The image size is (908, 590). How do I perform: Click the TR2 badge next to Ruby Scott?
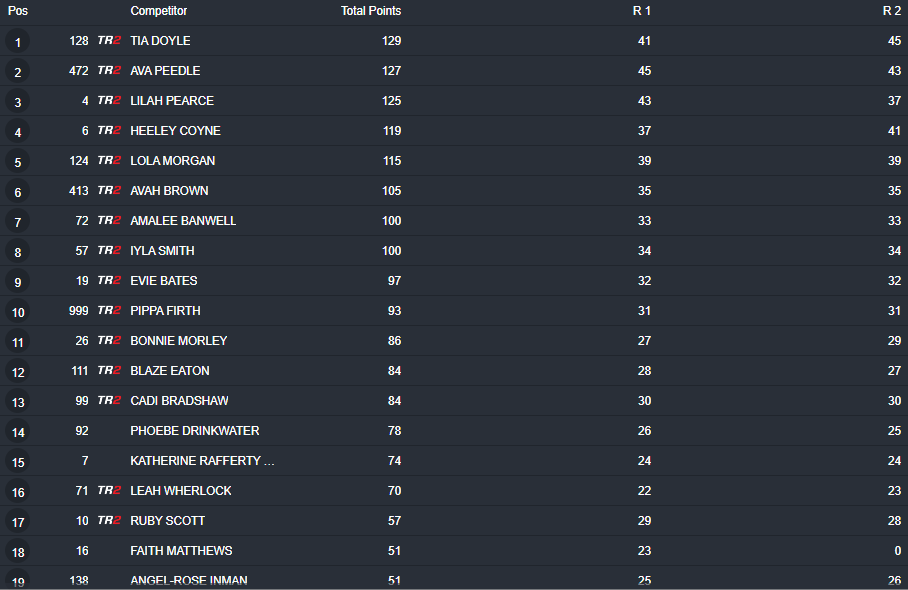(109, 521)
